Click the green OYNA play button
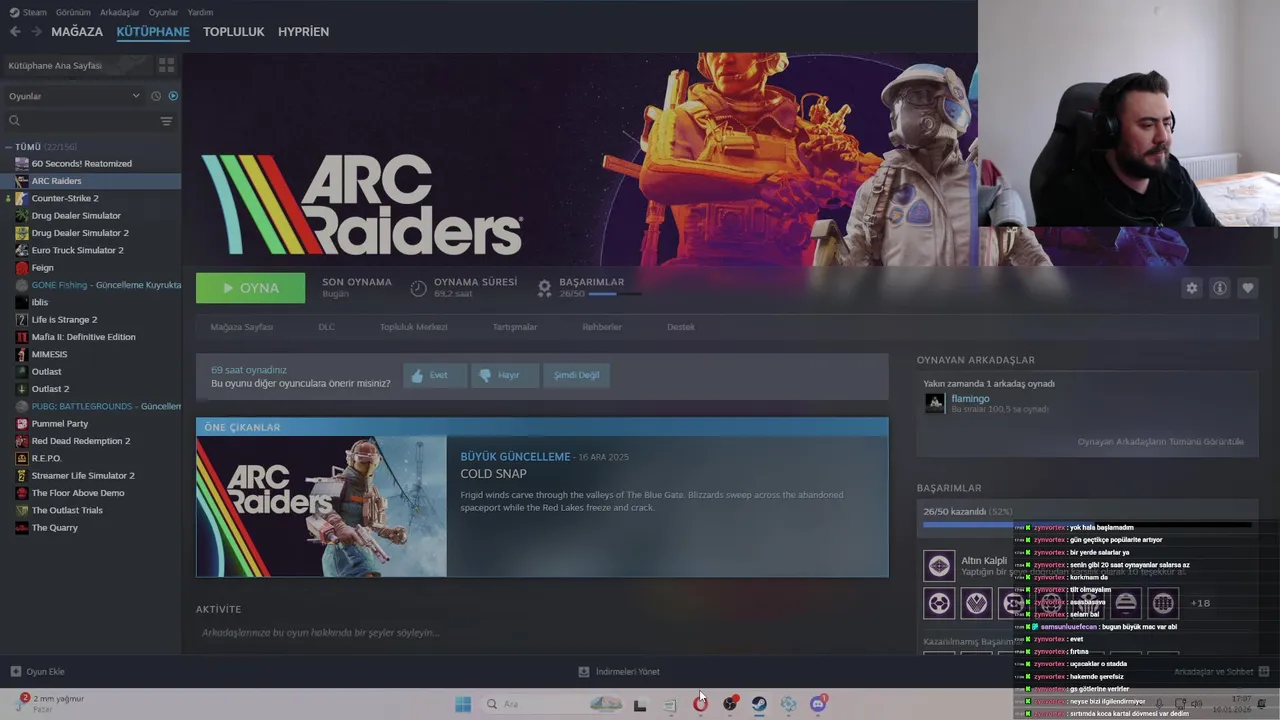The height and width of the screenshot is (720, 1280). click(x=251, y=288)
